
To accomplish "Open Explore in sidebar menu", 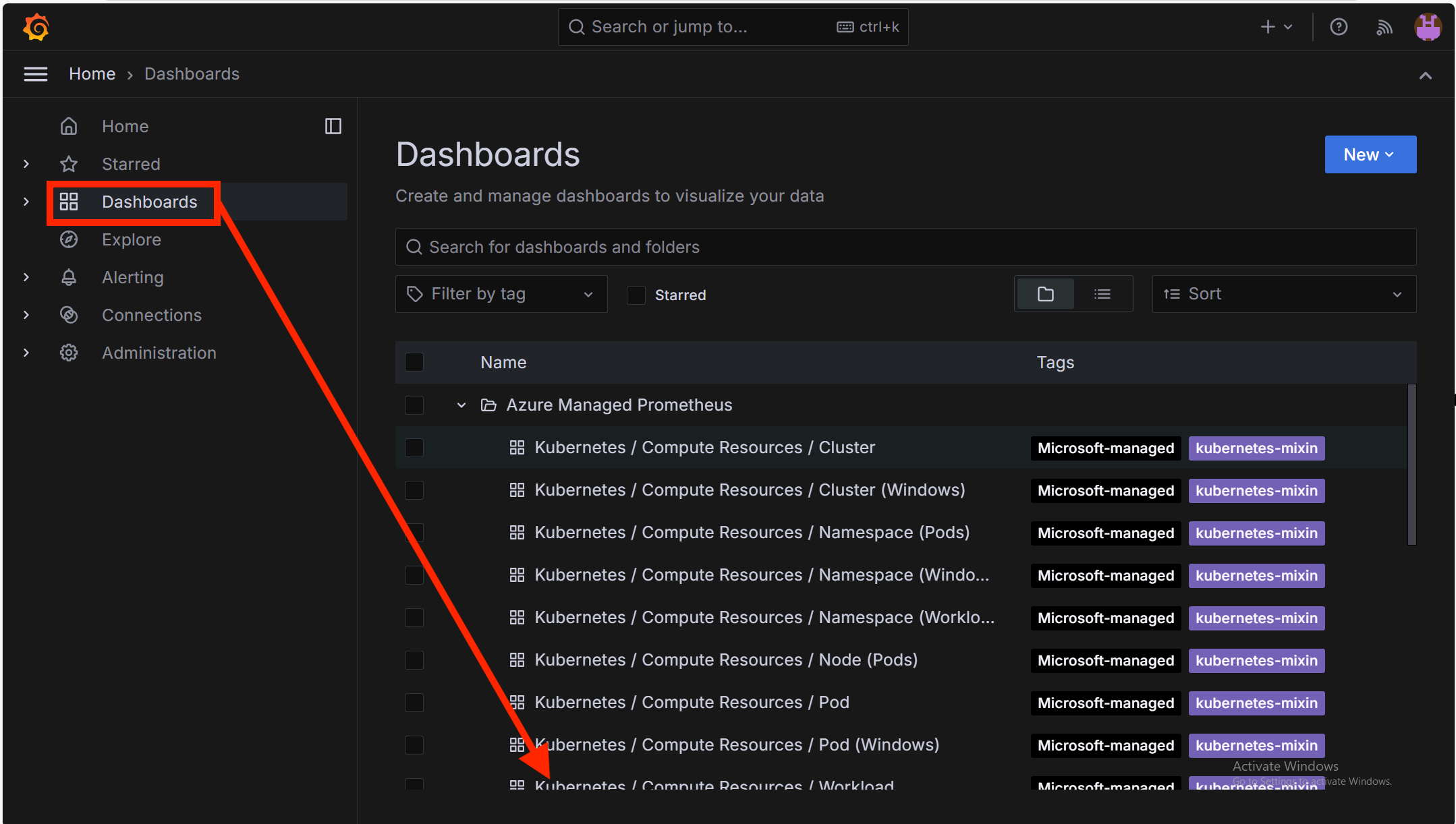I will 132,239.
